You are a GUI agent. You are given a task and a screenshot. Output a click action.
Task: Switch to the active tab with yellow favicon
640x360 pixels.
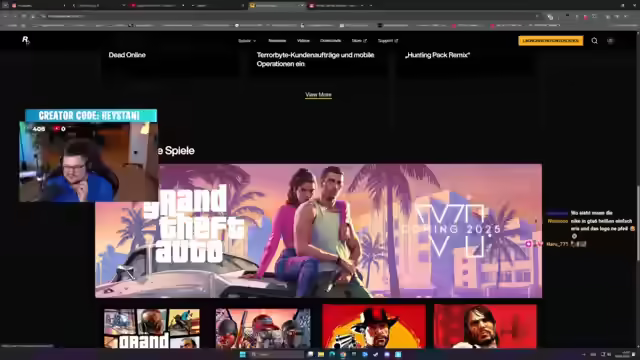(276, 5)
